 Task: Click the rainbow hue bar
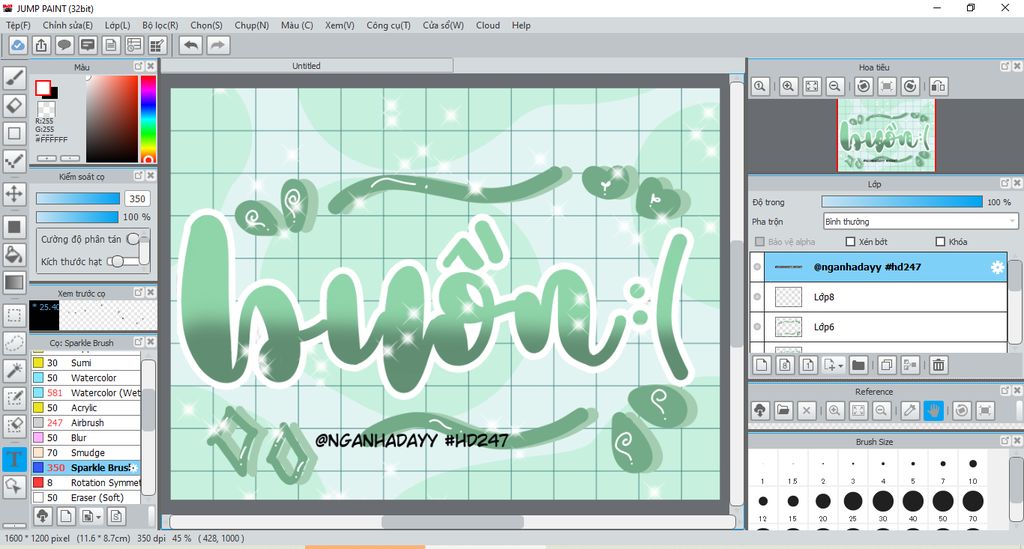pos(148,119)
